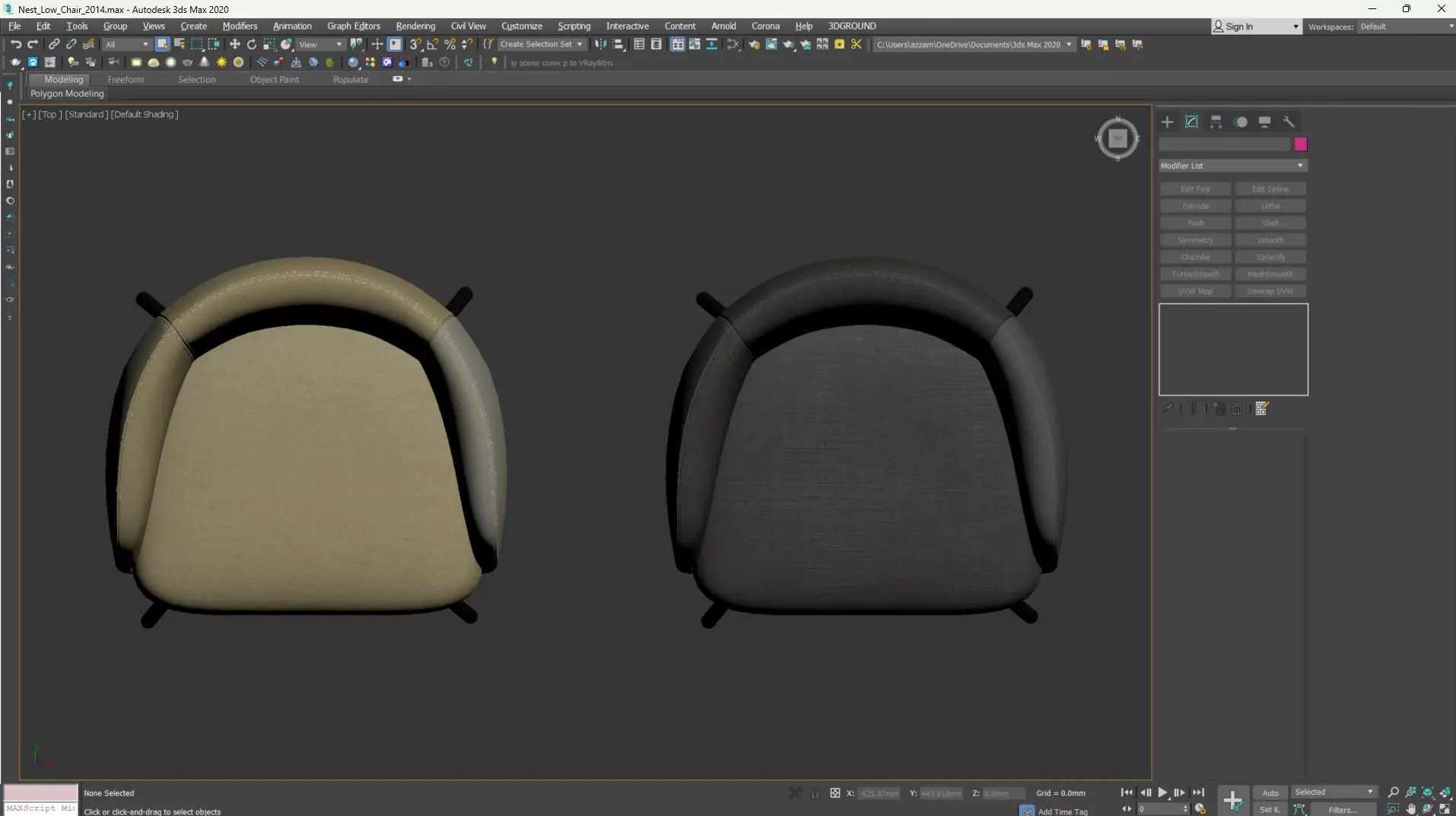Viewport: 1456px width, 816px height.
Task: Click the pink object color swatch
Action: click(1301, 144)
